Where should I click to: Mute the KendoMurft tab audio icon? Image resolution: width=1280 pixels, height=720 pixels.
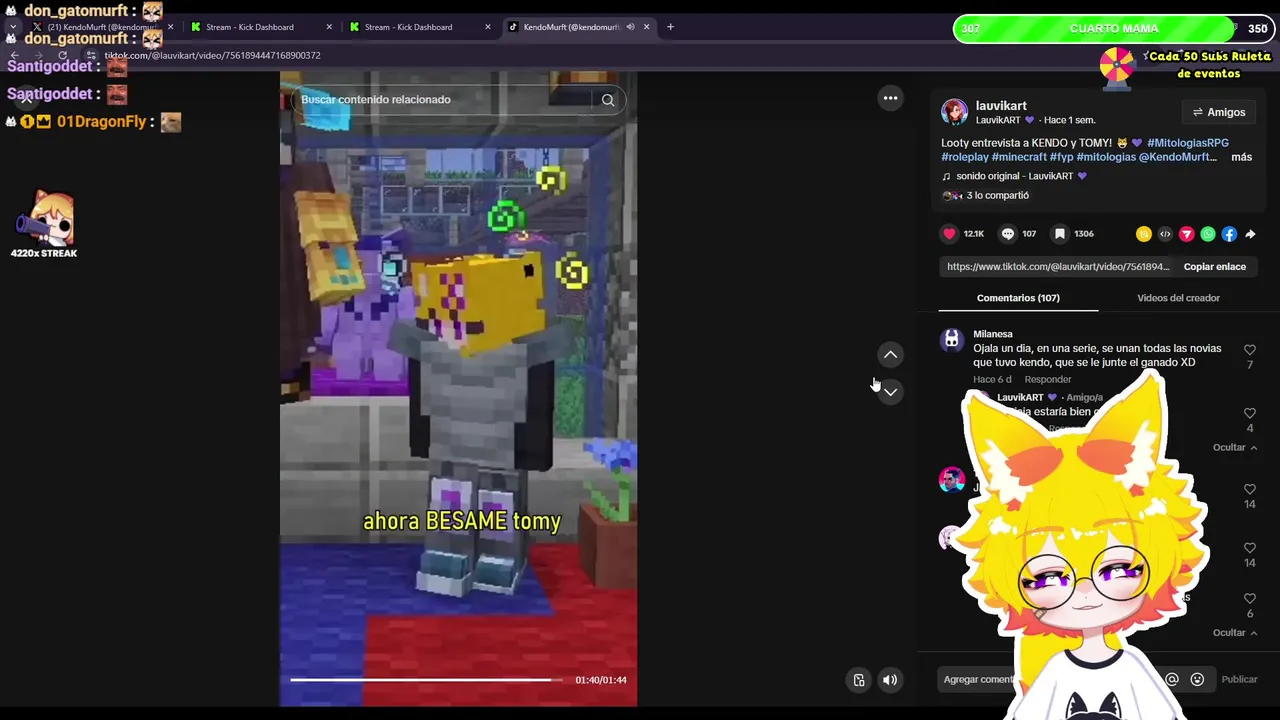click(630, 27)
